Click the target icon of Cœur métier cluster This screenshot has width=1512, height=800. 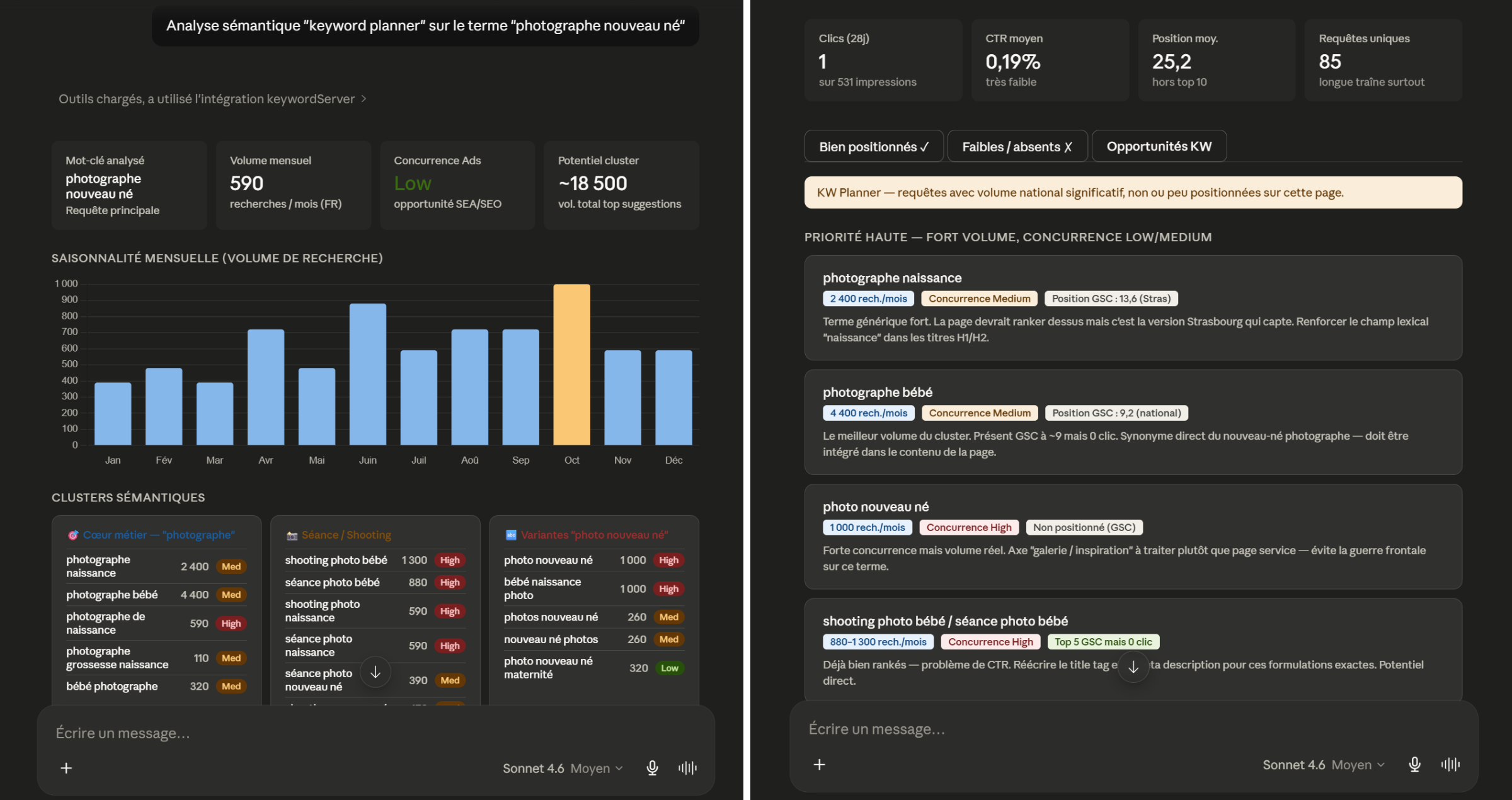pos(73,535)
